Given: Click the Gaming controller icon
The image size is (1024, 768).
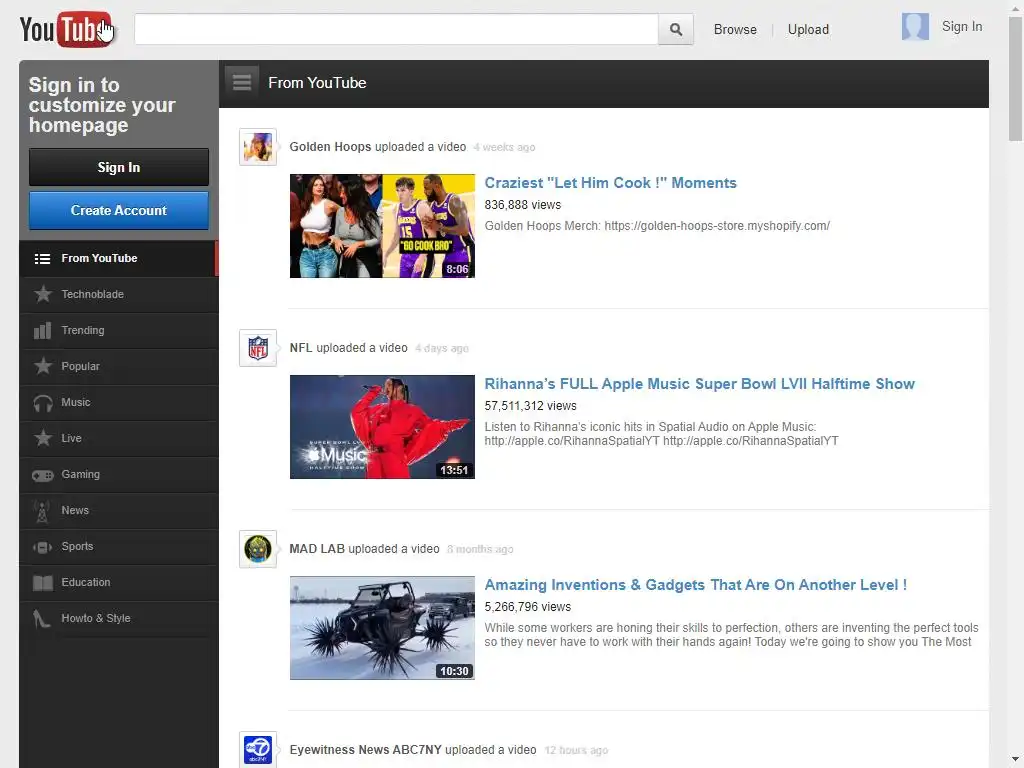Looking at the screenshot, I should (x=43, y=475).
